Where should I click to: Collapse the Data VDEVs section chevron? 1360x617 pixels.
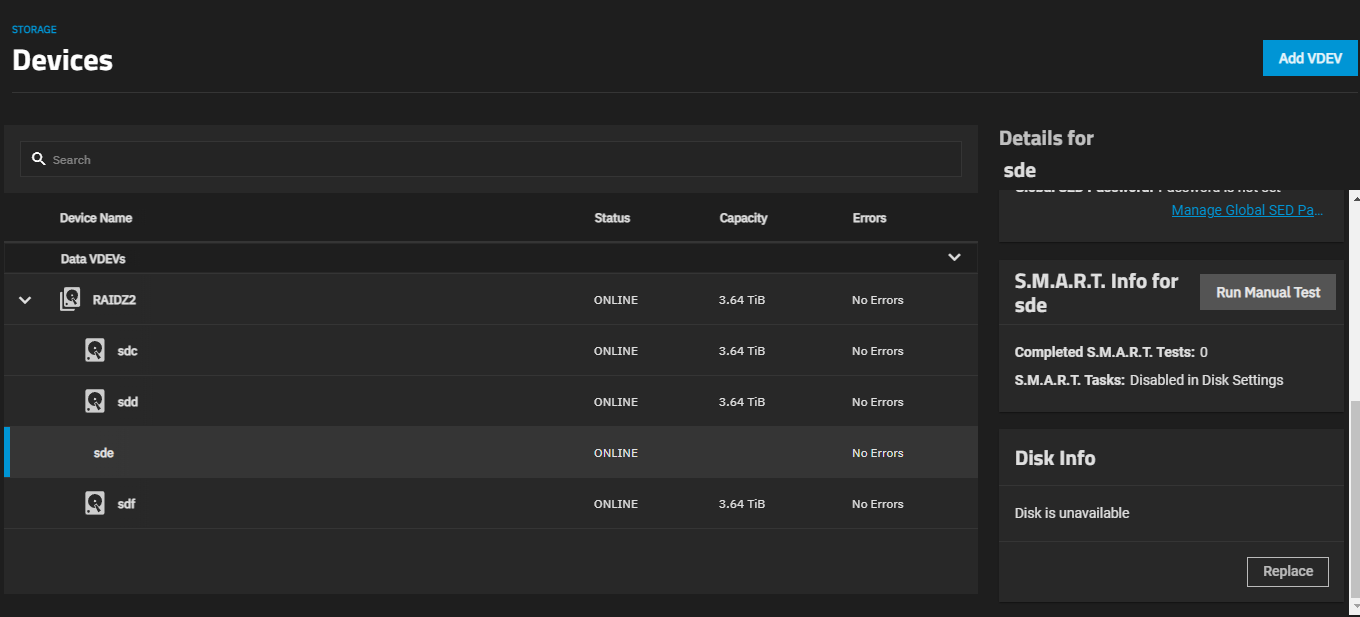pos(954,258)
